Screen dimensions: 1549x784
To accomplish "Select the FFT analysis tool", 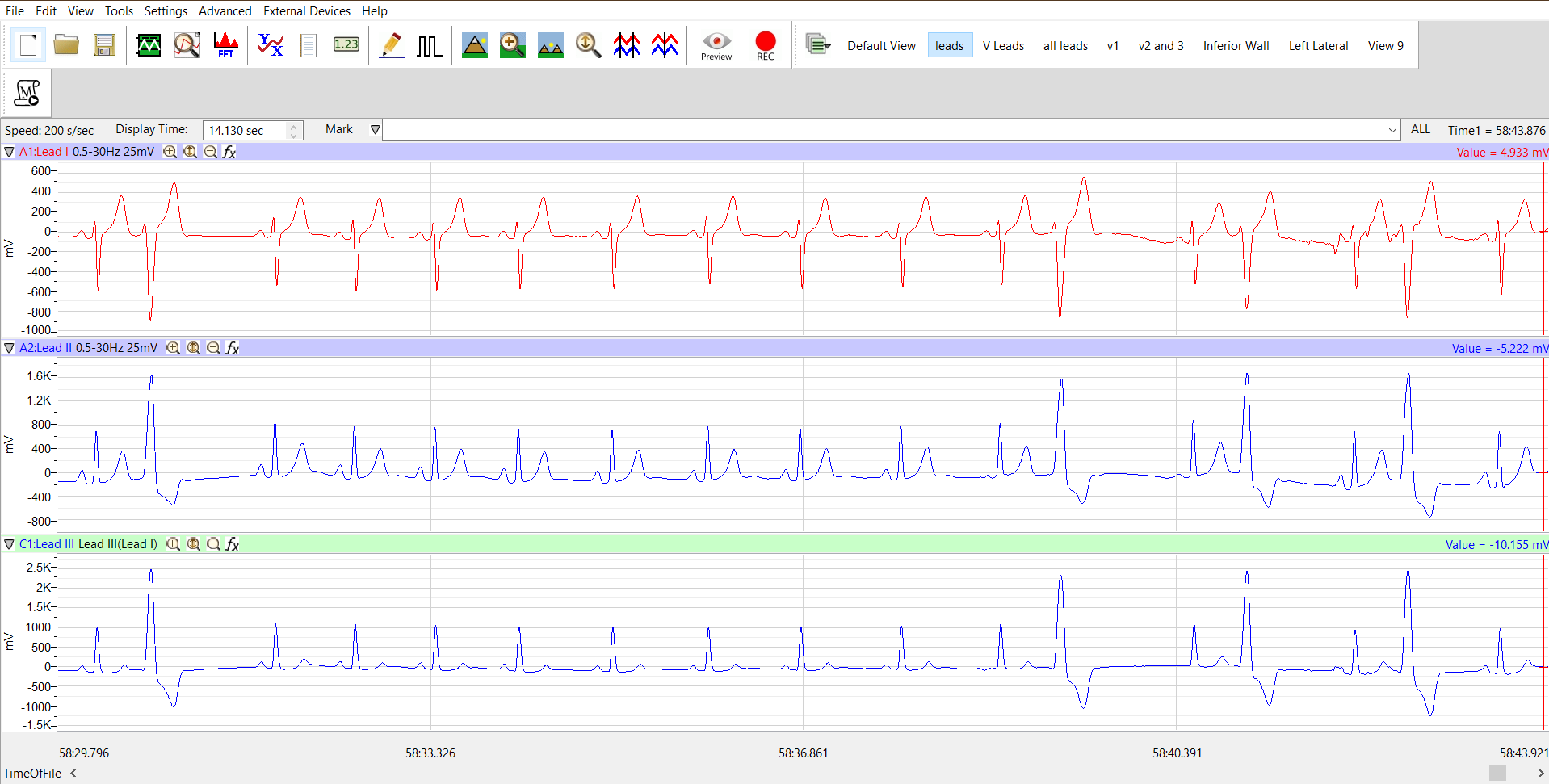I will 225,45.
